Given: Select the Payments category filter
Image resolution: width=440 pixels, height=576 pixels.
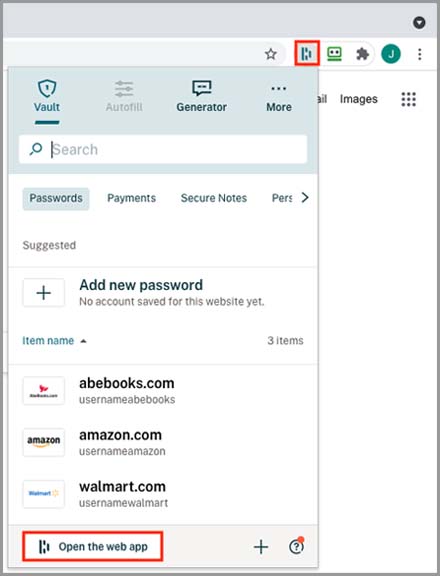Looking at the screenshot, I should [131, 198].
